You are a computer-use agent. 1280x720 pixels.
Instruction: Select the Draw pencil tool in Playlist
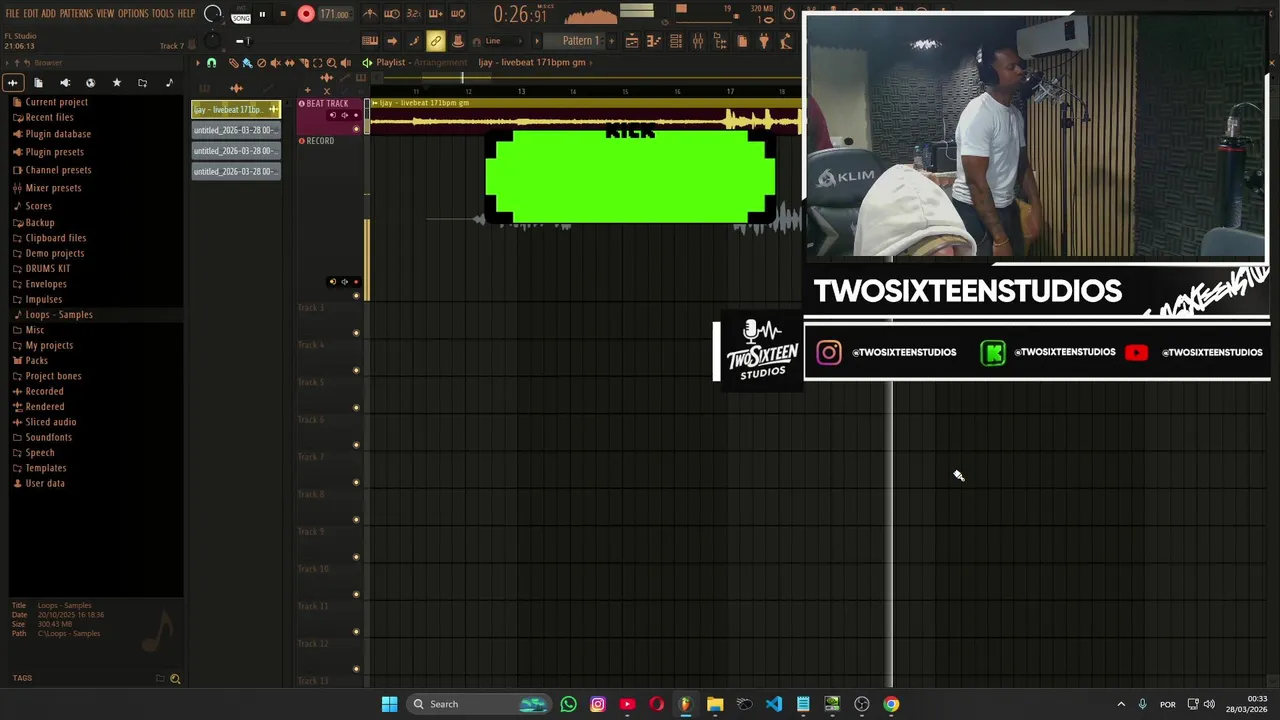point(234,63)
